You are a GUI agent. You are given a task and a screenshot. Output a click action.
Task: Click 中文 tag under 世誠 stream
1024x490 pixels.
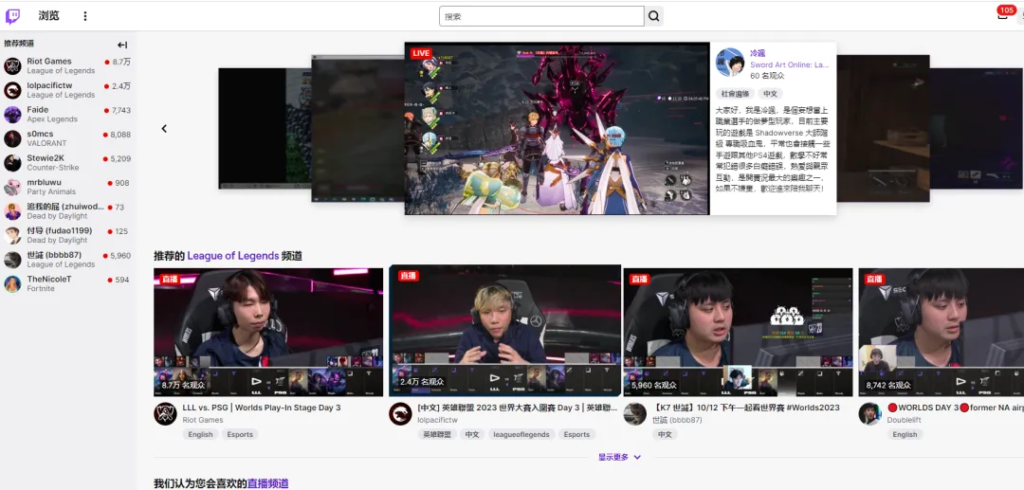665,434
